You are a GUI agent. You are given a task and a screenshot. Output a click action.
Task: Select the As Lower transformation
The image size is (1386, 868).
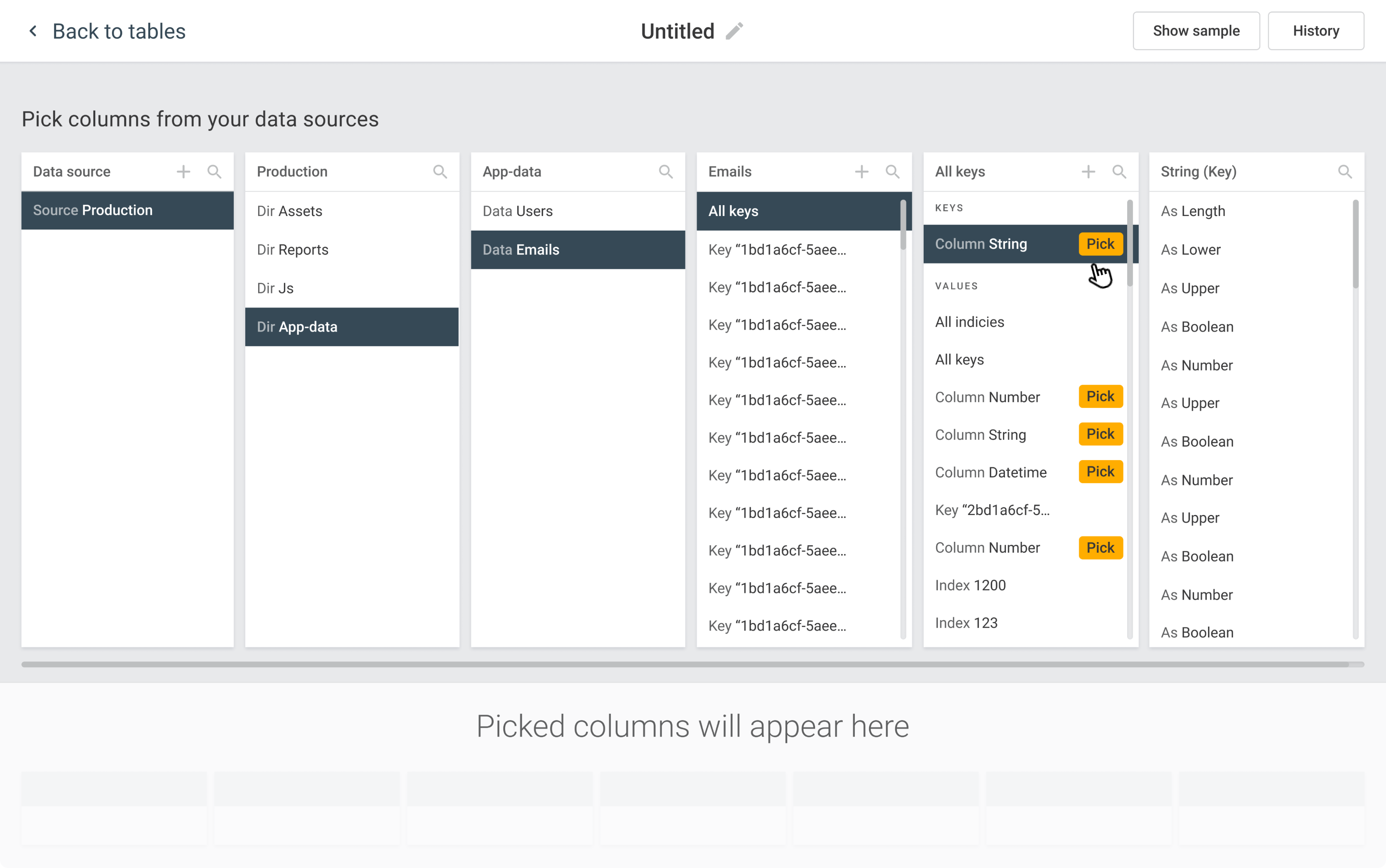click(1191, 250)
